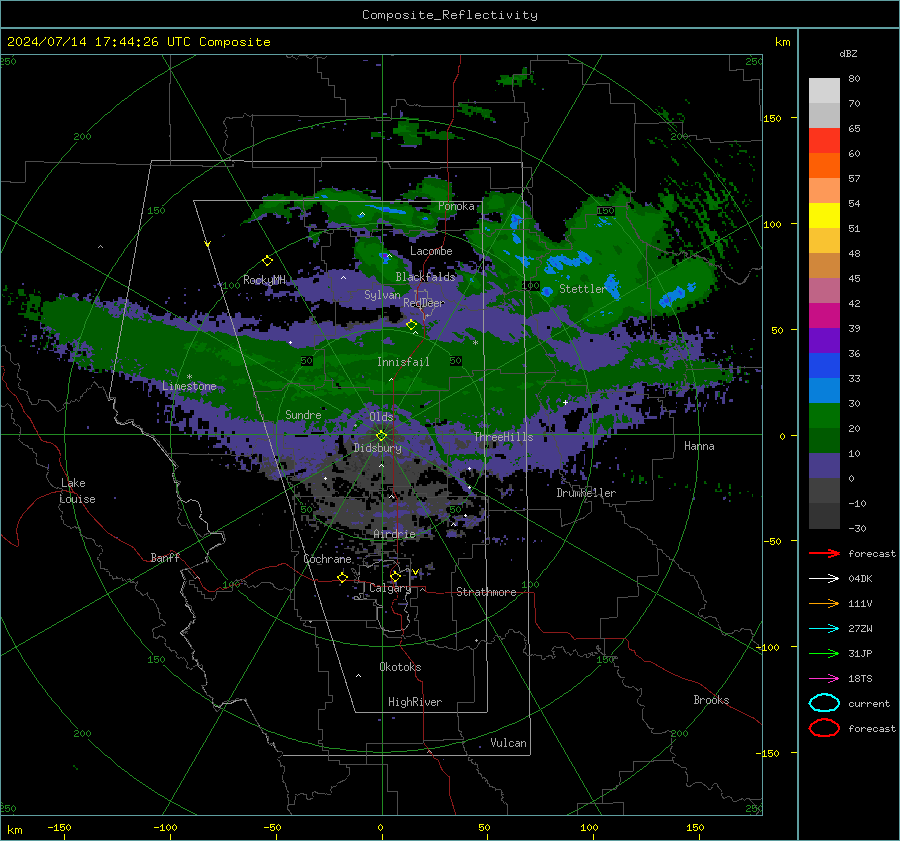Click the yellow diamond marker near RockyMH
900x841 pixels.
tap(267, 261)
